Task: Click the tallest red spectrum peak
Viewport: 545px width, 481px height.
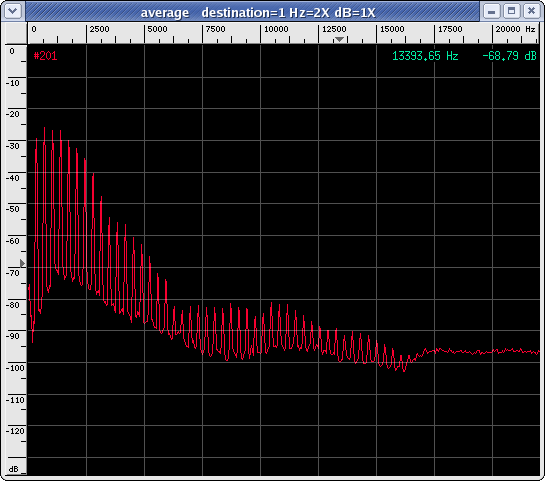Action: coord(44,129)
